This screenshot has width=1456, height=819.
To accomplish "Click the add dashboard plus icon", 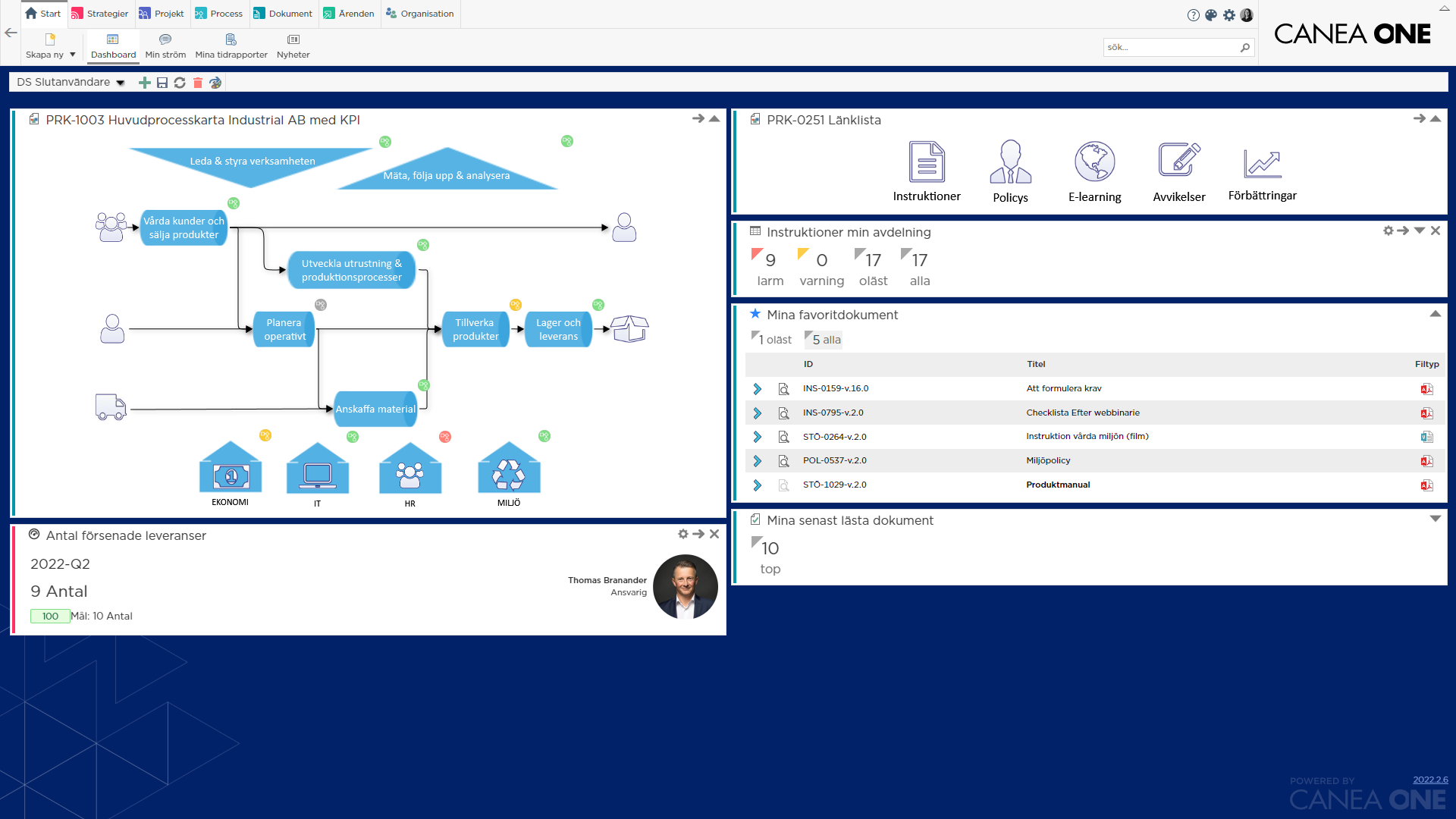I will tap(144, 83).
